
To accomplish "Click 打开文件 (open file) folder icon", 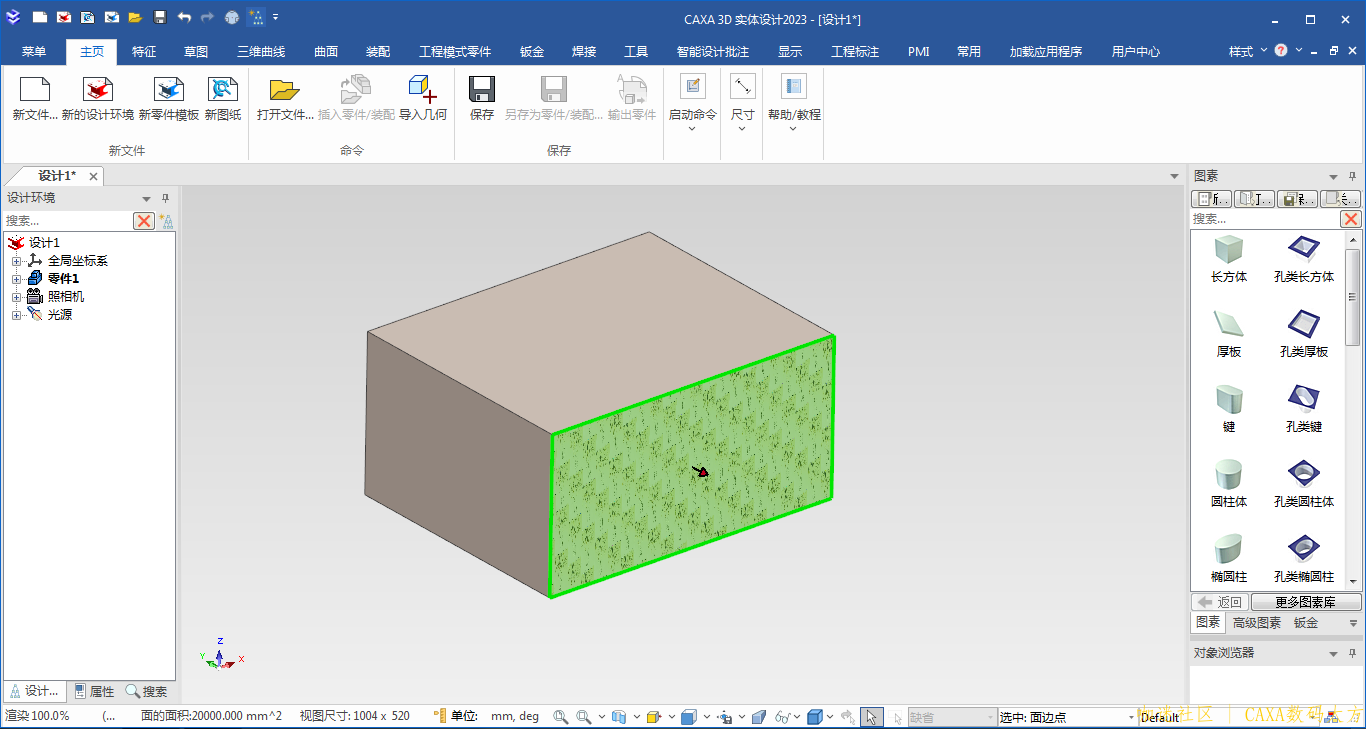I will coord(285,90).
